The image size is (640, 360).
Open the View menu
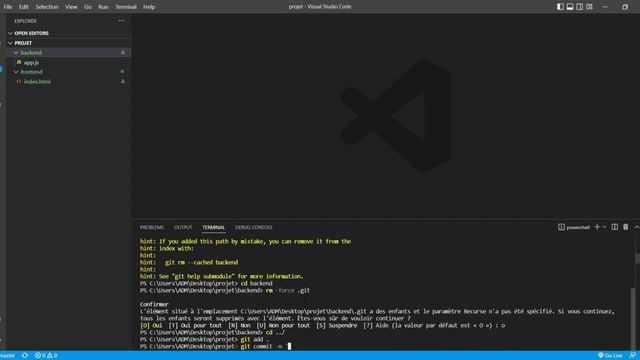[71, 7]
